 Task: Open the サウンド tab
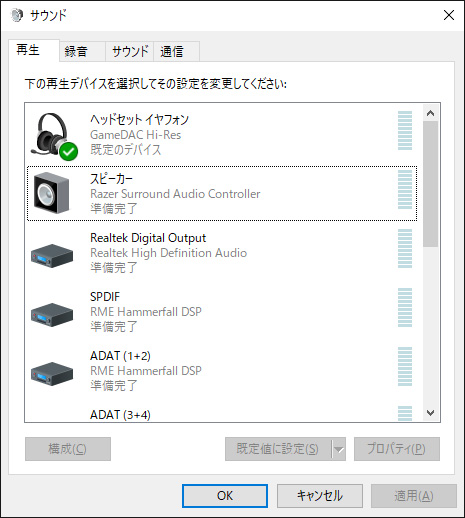pos(130,52)
